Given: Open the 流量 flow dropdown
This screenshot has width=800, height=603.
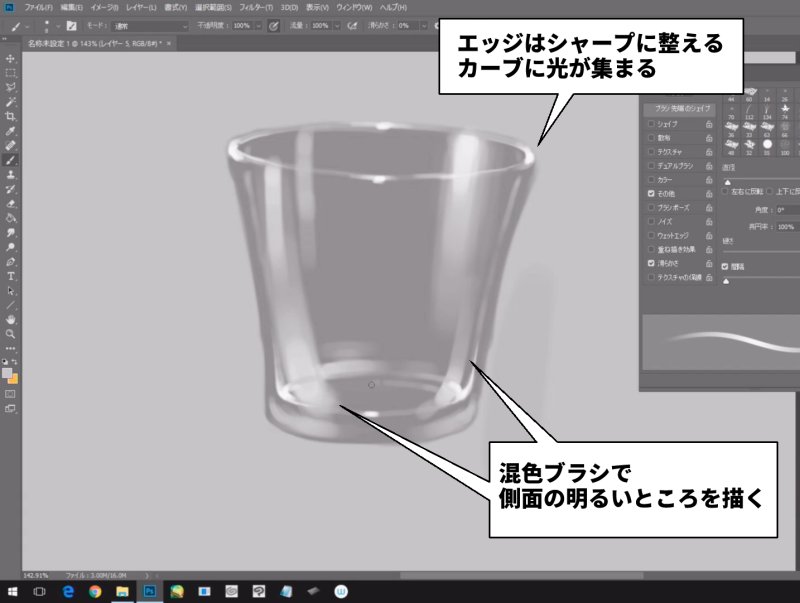Looking at the screenshot, I should tap(323, 24).
